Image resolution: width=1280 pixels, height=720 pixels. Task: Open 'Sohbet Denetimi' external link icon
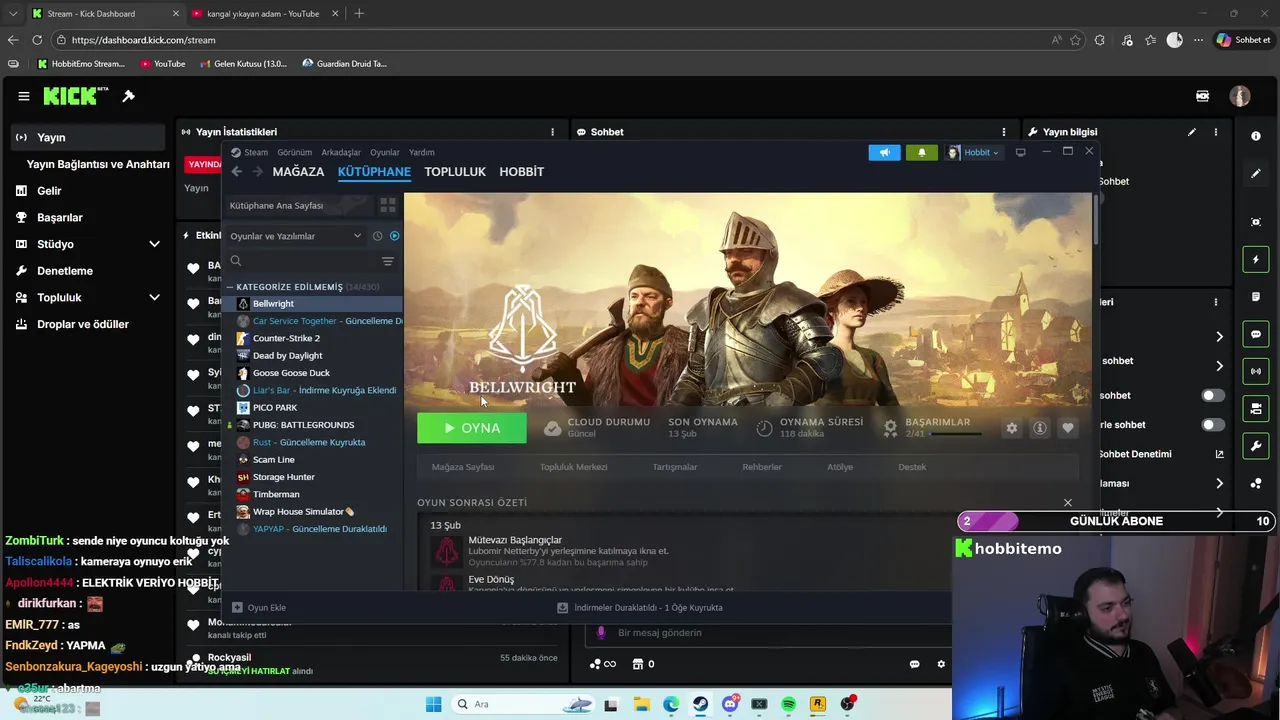coord(1219,454)
